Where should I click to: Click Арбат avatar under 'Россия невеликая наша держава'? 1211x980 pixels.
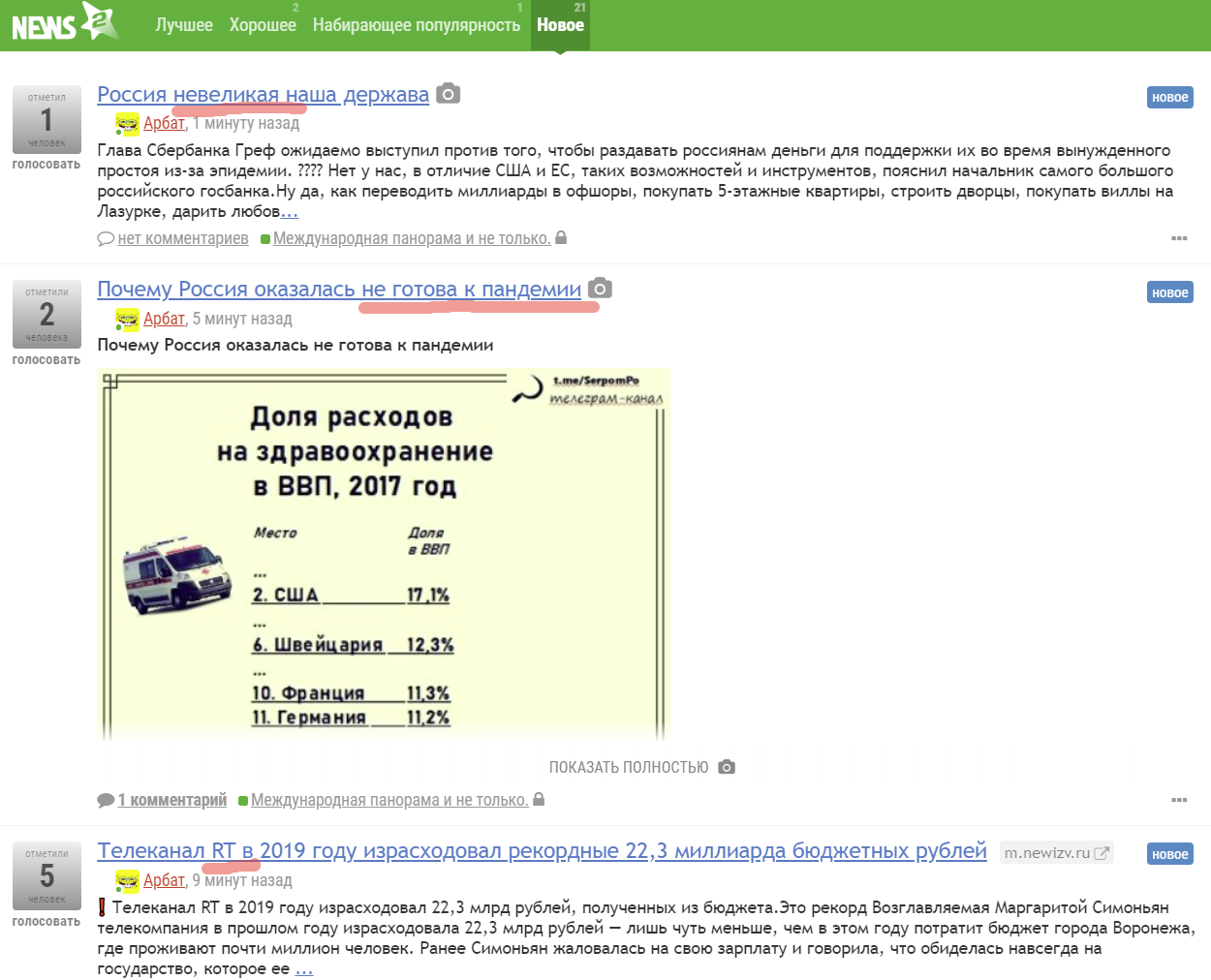pyautogui.click(x=127, y=124)
